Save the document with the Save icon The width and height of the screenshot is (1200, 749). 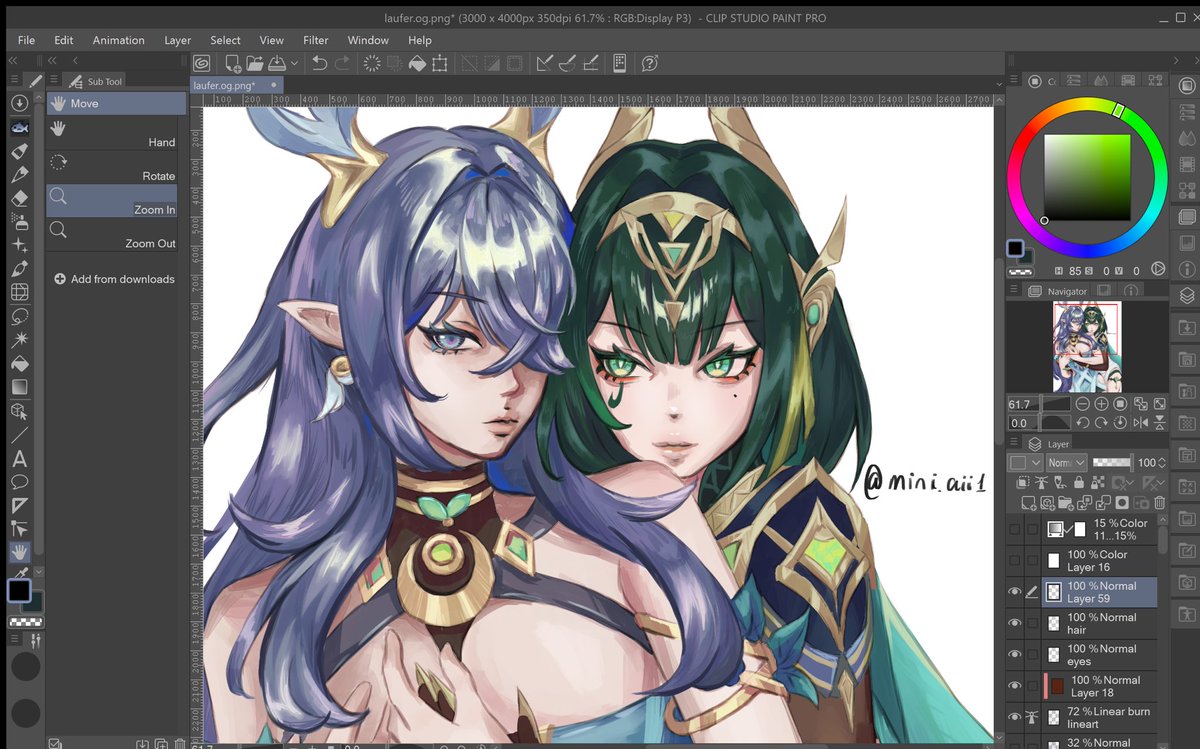(x=277, y=63)
